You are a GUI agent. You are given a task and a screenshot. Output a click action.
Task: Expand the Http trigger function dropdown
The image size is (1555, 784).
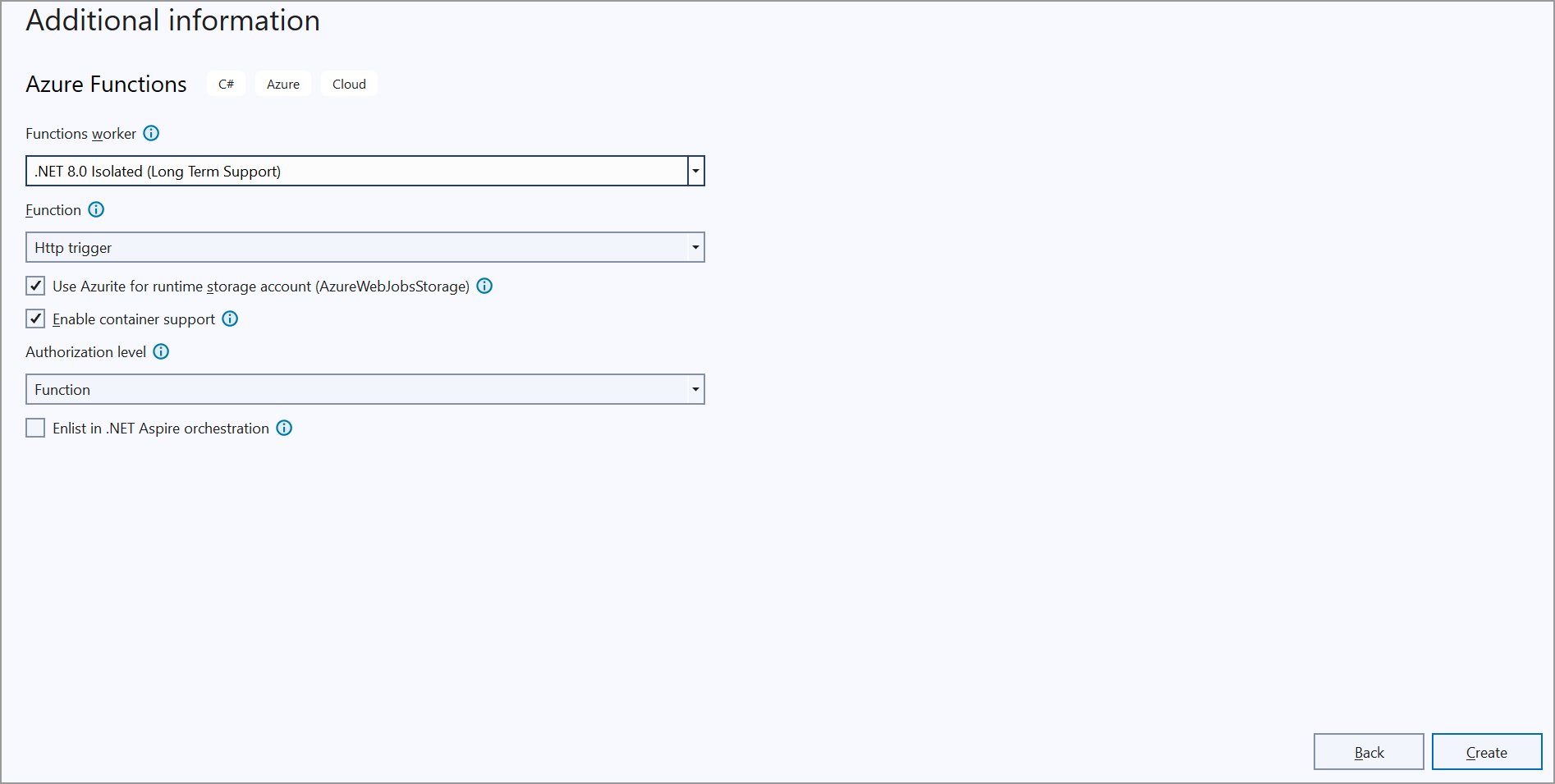pos(695,247)
